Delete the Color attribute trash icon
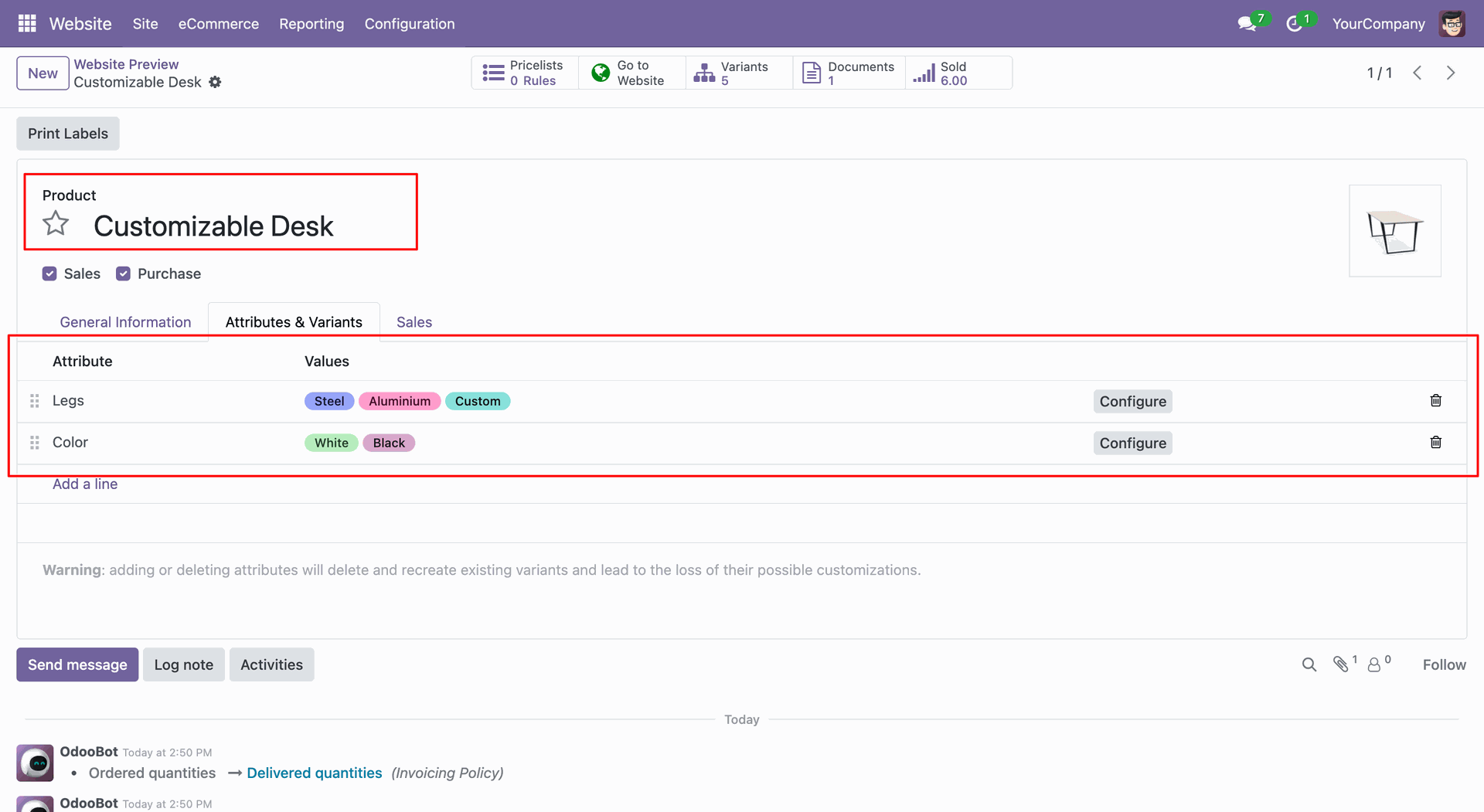This screenshot has height=812, width=1484. [x=1435, y=442]
